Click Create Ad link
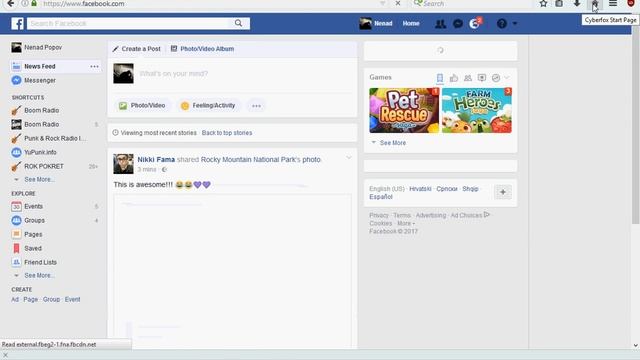640x360 pixels. point(15,299)
